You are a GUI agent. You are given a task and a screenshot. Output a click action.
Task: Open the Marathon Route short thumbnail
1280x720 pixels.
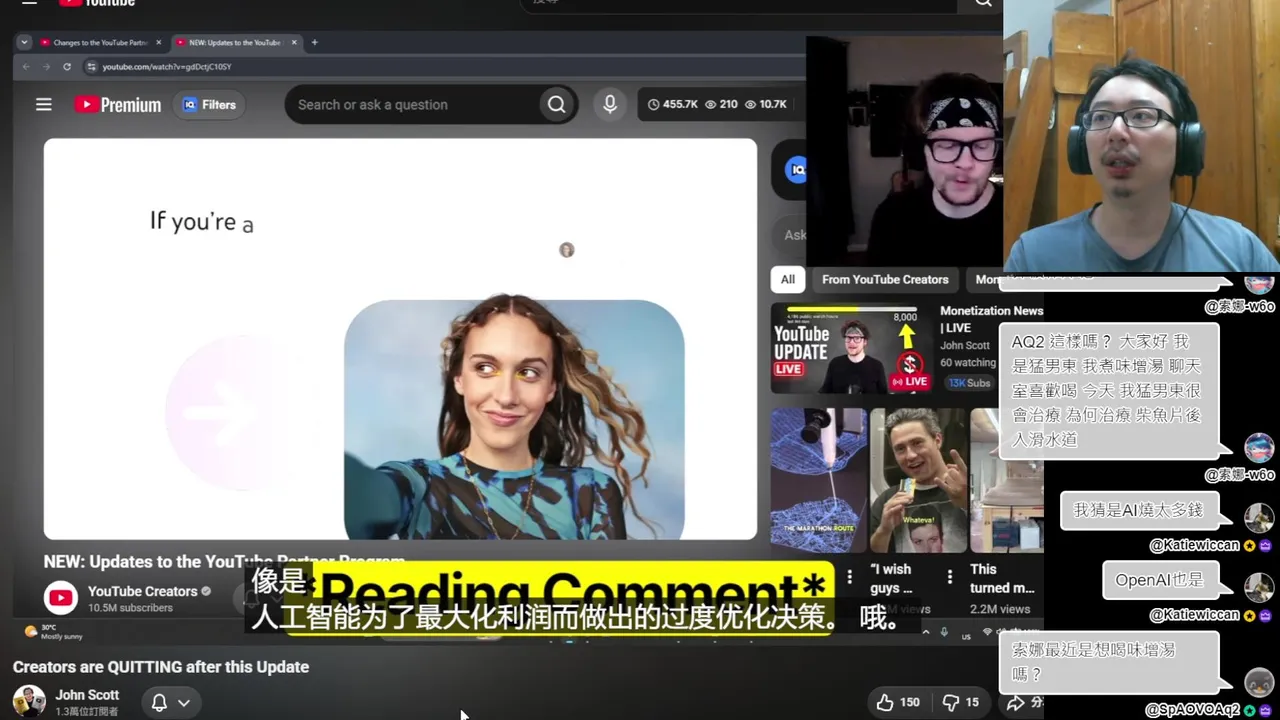(818, 480)
